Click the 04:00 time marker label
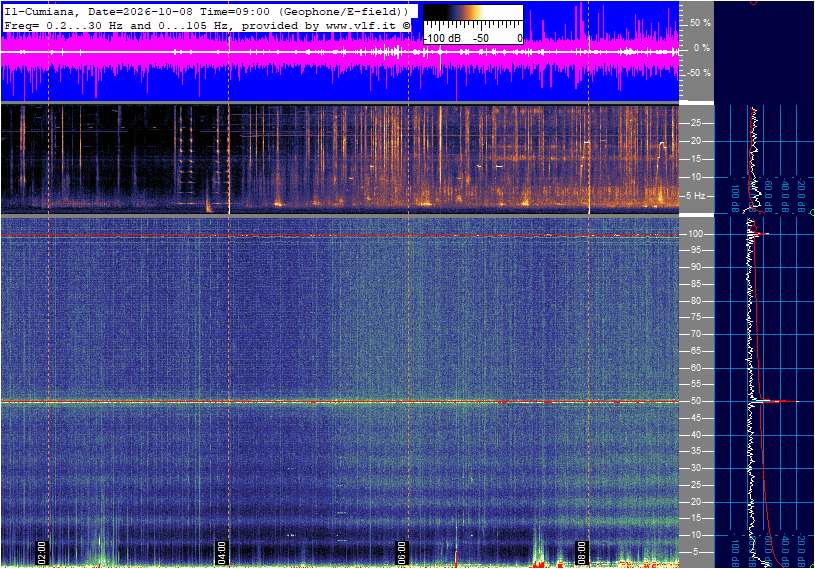Screen dimensions: 815x569 (222, 552)
